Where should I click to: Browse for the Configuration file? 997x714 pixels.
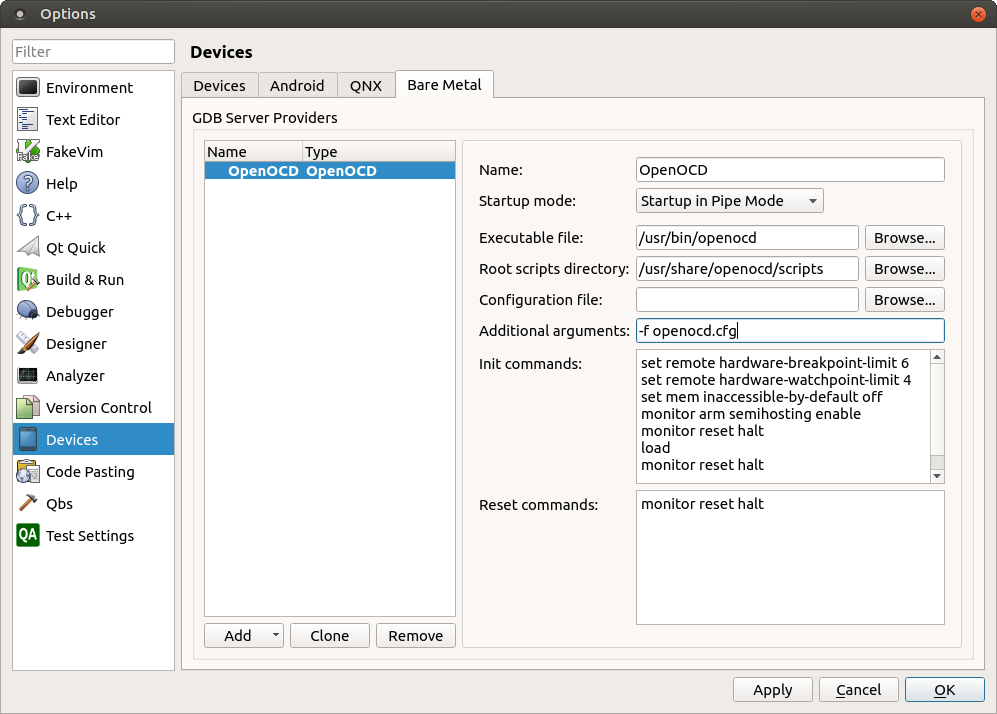coord(904,300)
